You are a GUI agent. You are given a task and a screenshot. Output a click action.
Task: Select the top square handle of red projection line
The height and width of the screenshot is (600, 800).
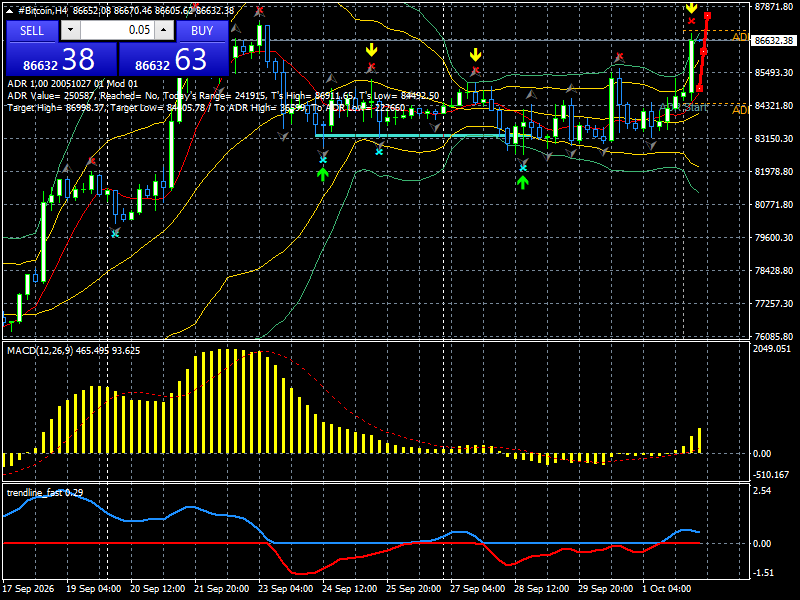coord(708,16)
